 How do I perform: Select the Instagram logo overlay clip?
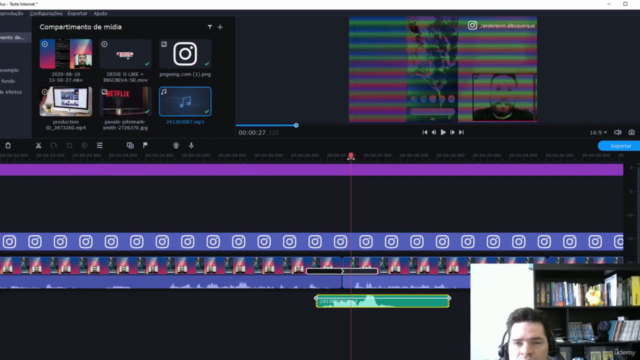point(311,242)
